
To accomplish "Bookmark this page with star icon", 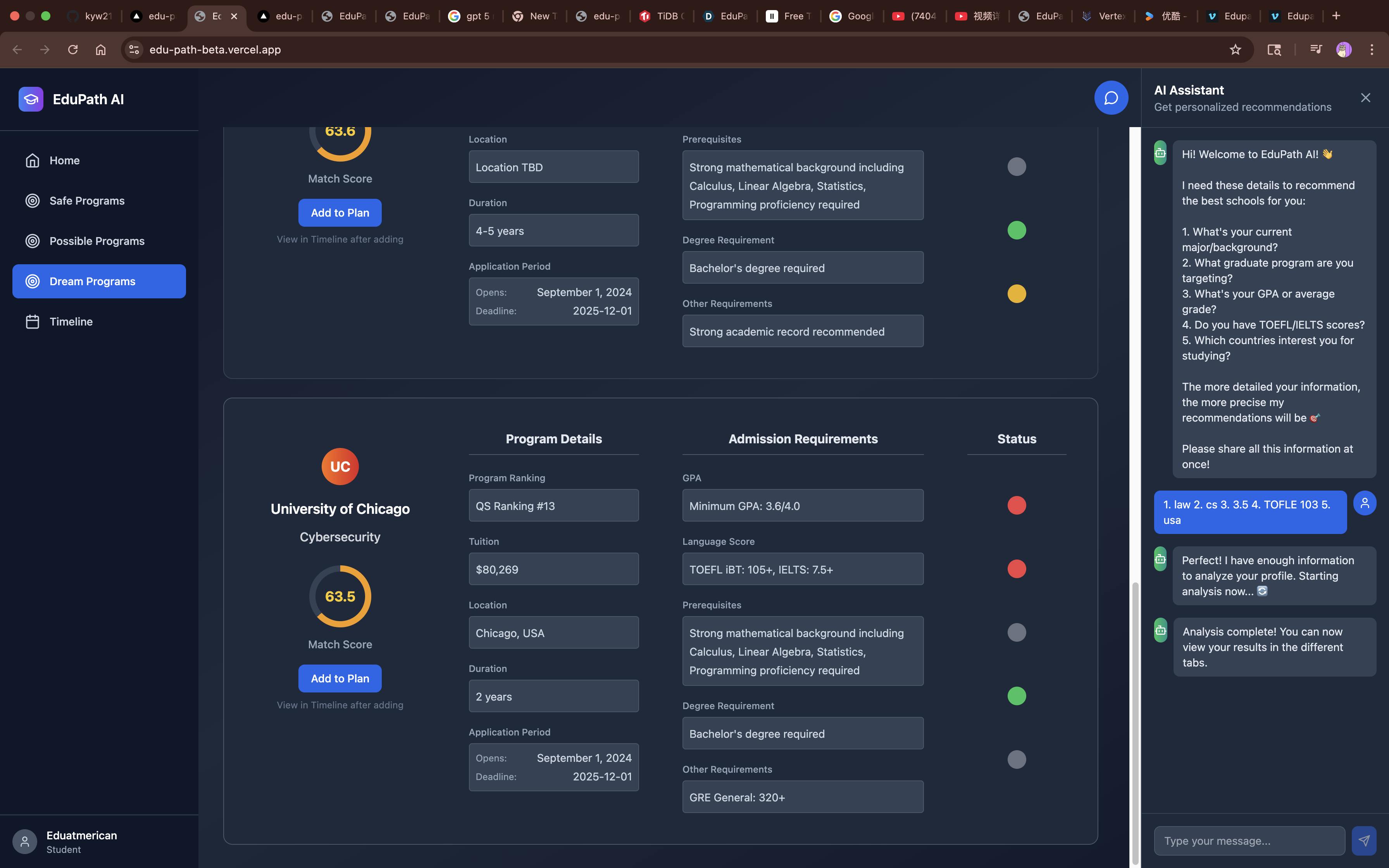I will coord(1235,49).
